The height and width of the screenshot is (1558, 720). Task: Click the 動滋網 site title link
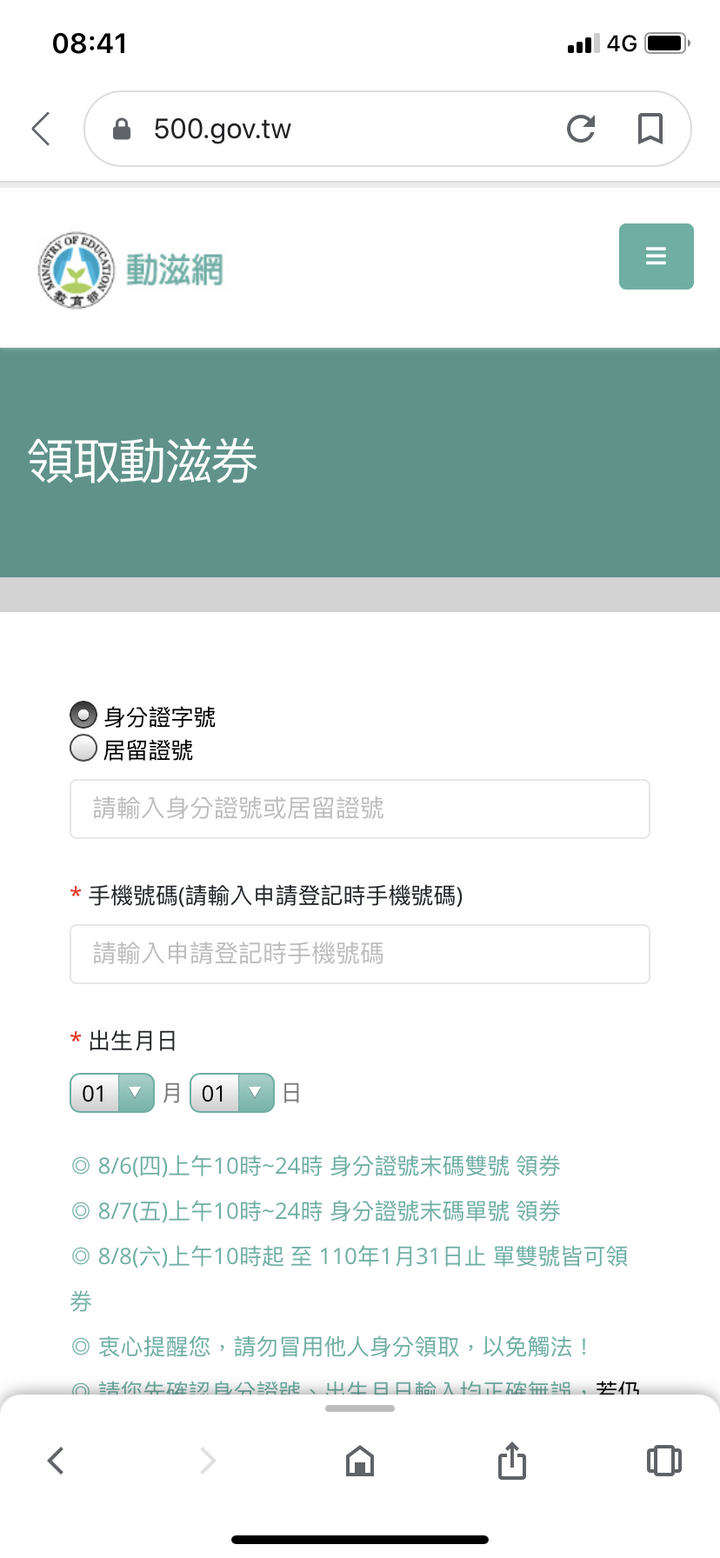pyautogui.click(x=174, y=270)
